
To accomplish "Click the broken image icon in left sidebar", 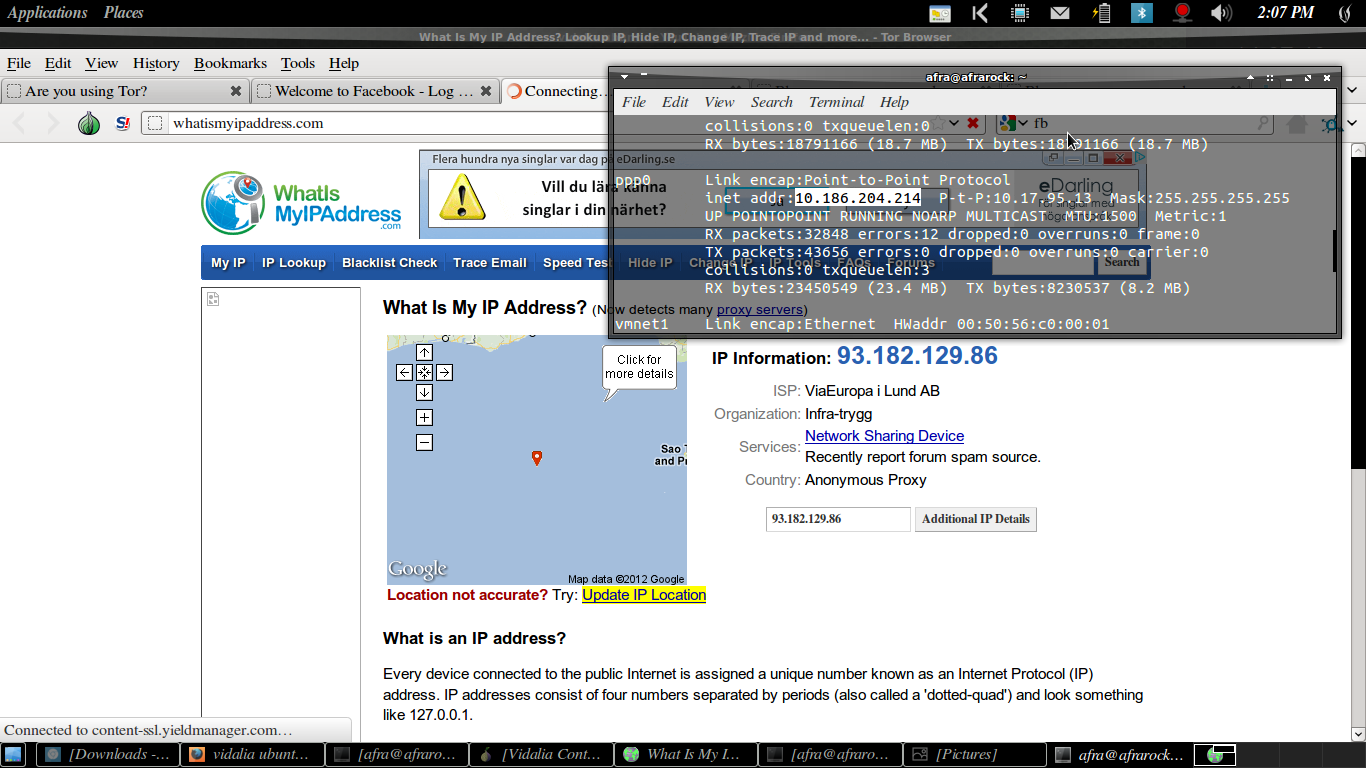I will [x=212, y=299].
